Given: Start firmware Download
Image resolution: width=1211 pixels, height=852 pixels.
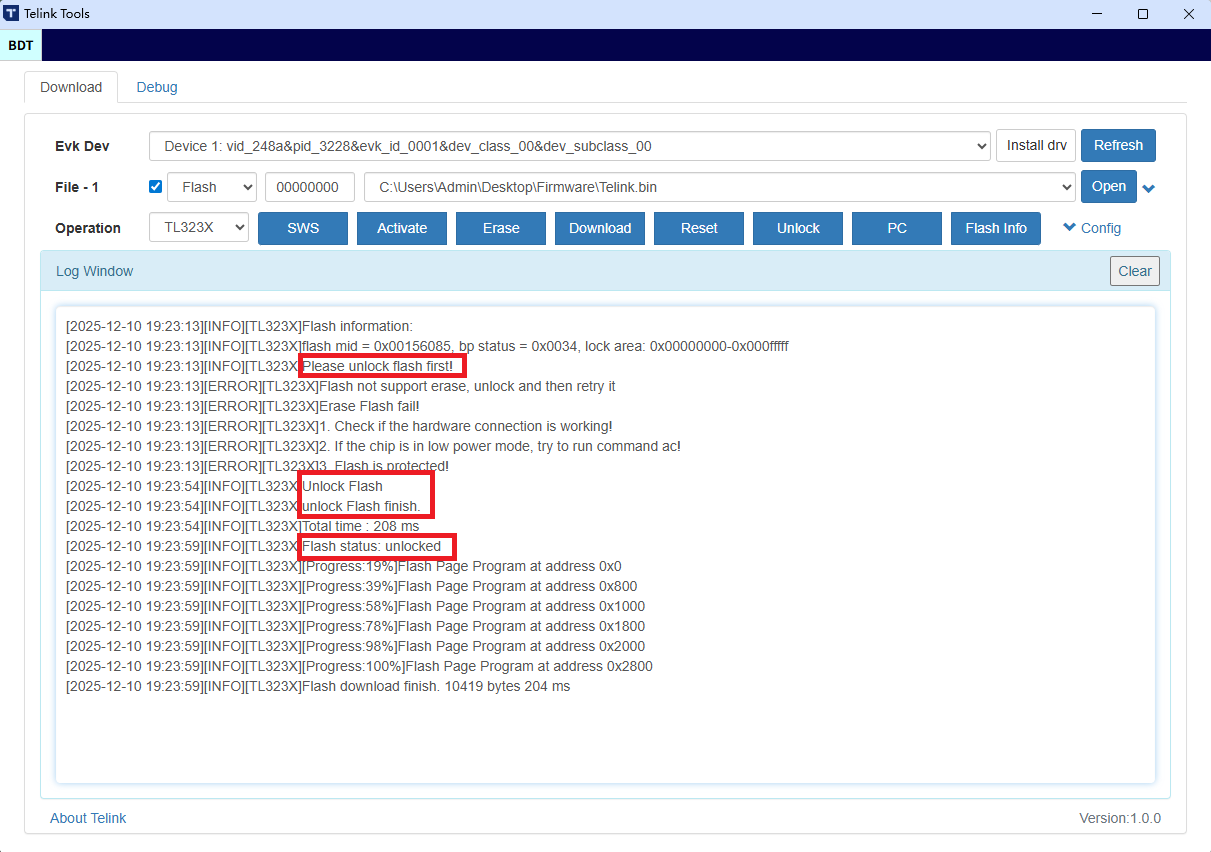Looking at the screenshot, I should (x=600, y=228).
